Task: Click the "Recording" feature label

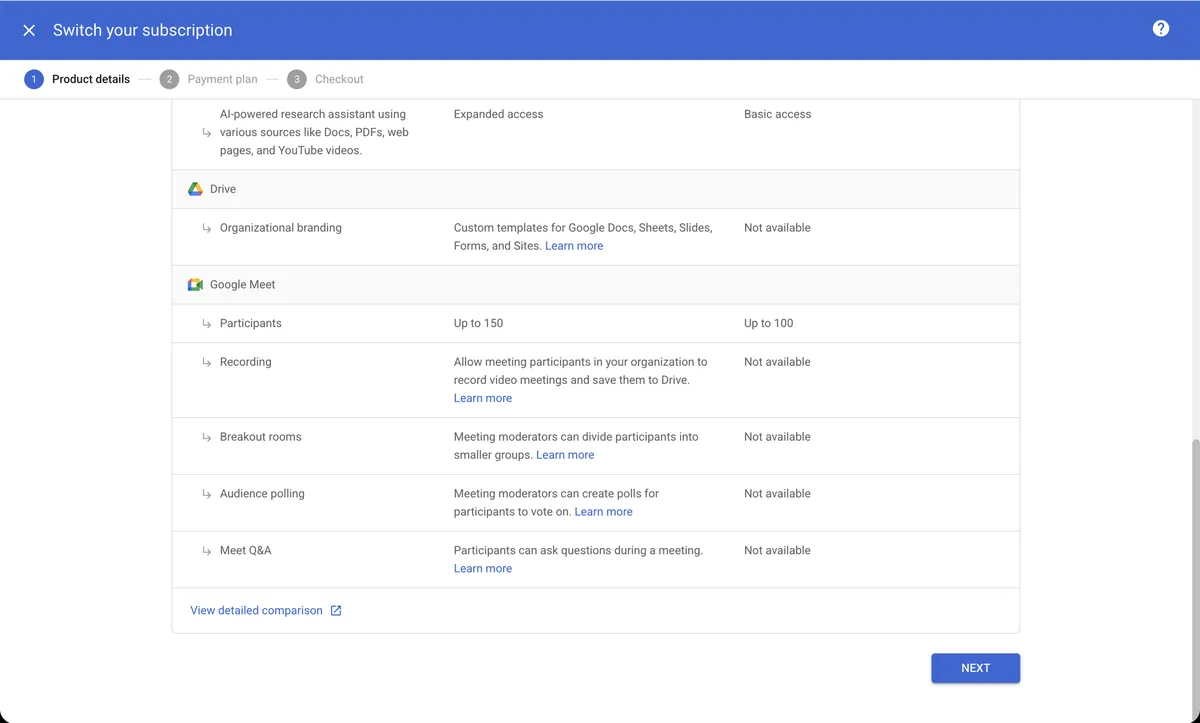Action: click(x=246, y=362)
